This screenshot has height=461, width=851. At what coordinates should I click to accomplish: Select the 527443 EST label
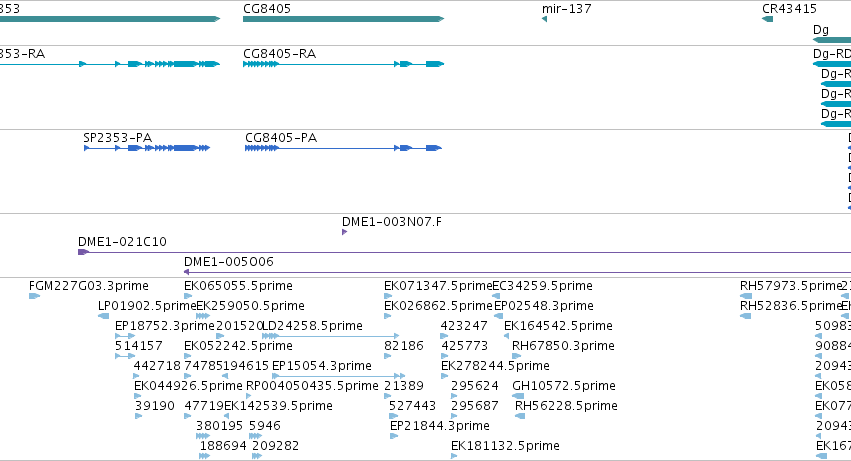412,406
